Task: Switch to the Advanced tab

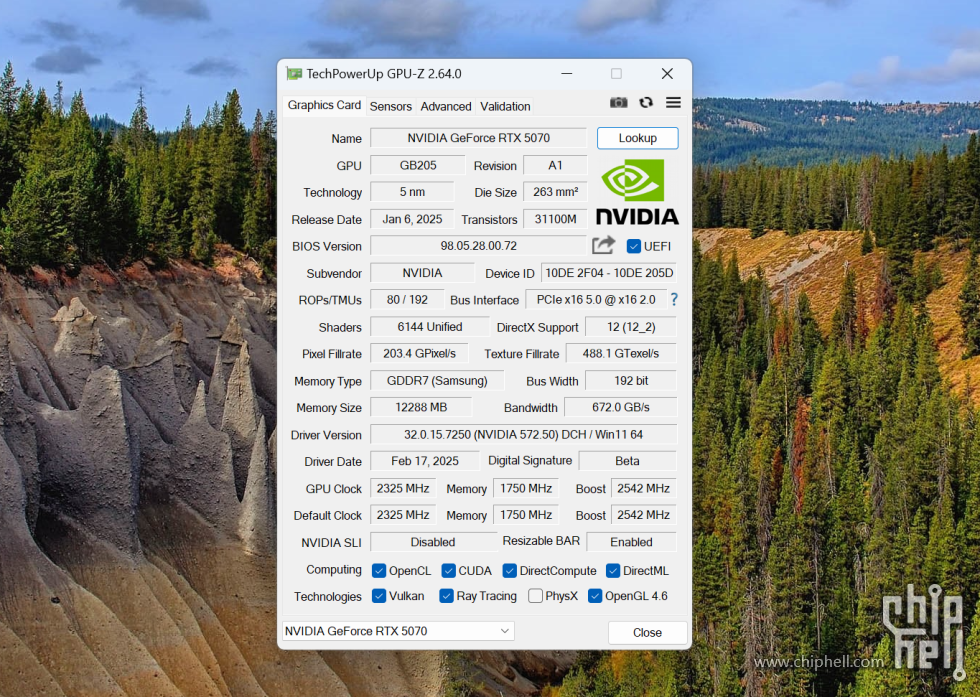Action: tap(446, 106)
